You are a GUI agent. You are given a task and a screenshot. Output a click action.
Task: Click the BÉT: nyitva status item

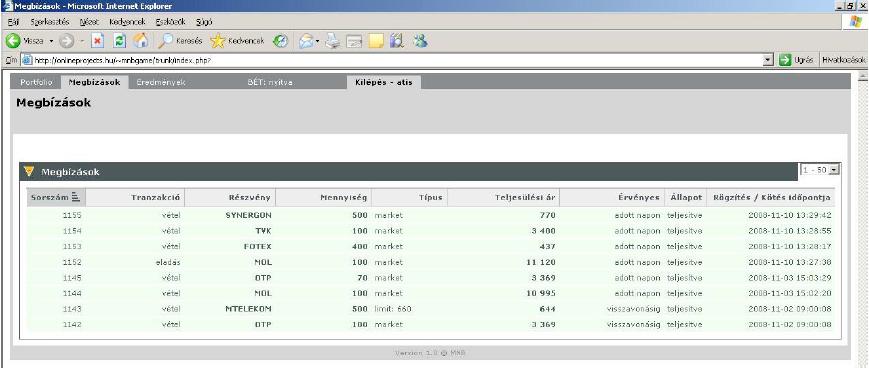coord(270,82)
